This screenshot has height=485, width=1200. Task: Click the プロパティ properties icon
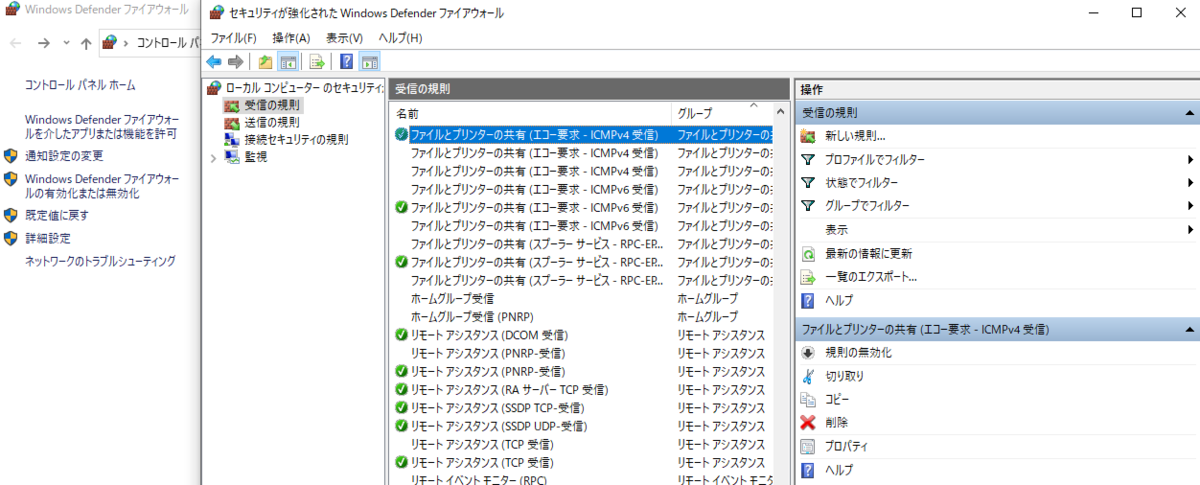pyautogui.click(x=808, y=446)
